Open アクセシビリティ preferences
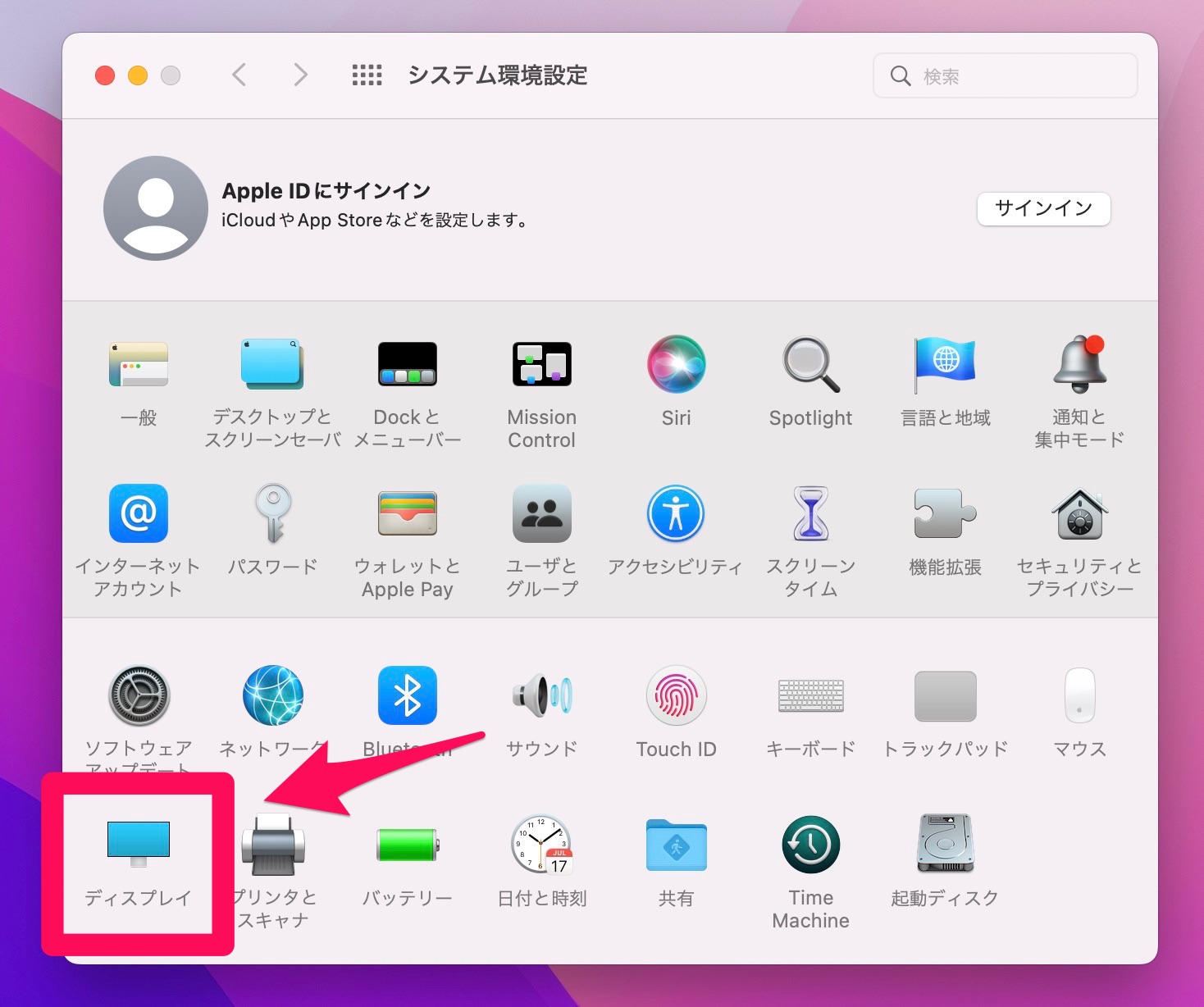 point(676,513)
